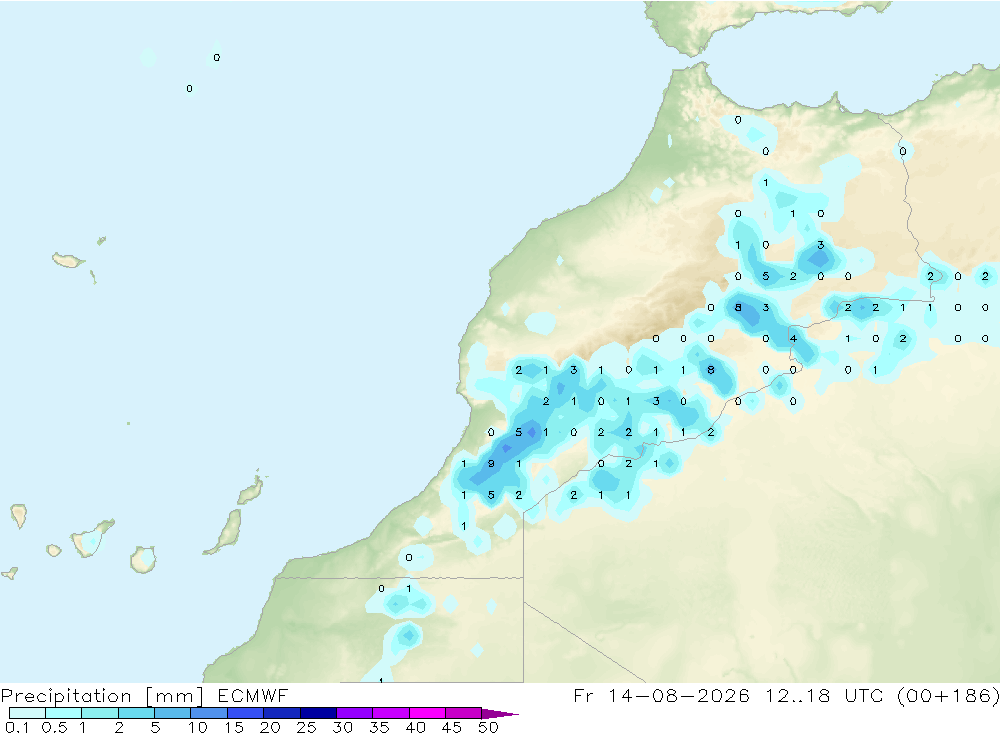1000x733 pixels.
Task: Click the legend label 0.1
Action: click(x=18, y=727)
